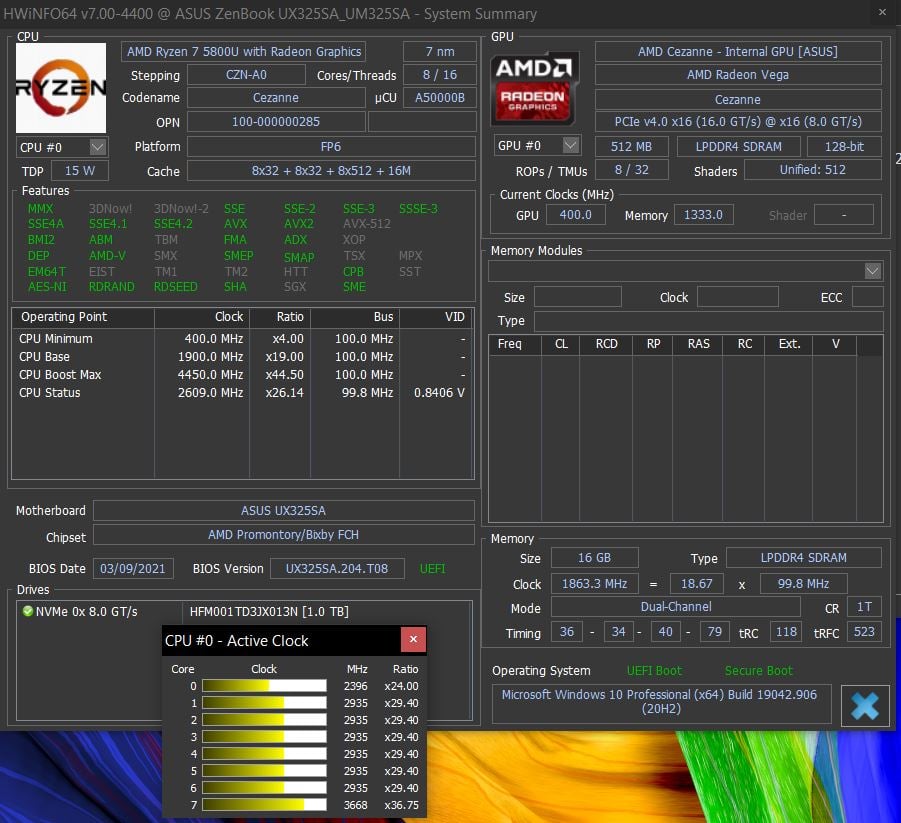Click the 128-bit bus width field
The width and height of the screenshot is (901, 823).
click(x=844, y=147)
